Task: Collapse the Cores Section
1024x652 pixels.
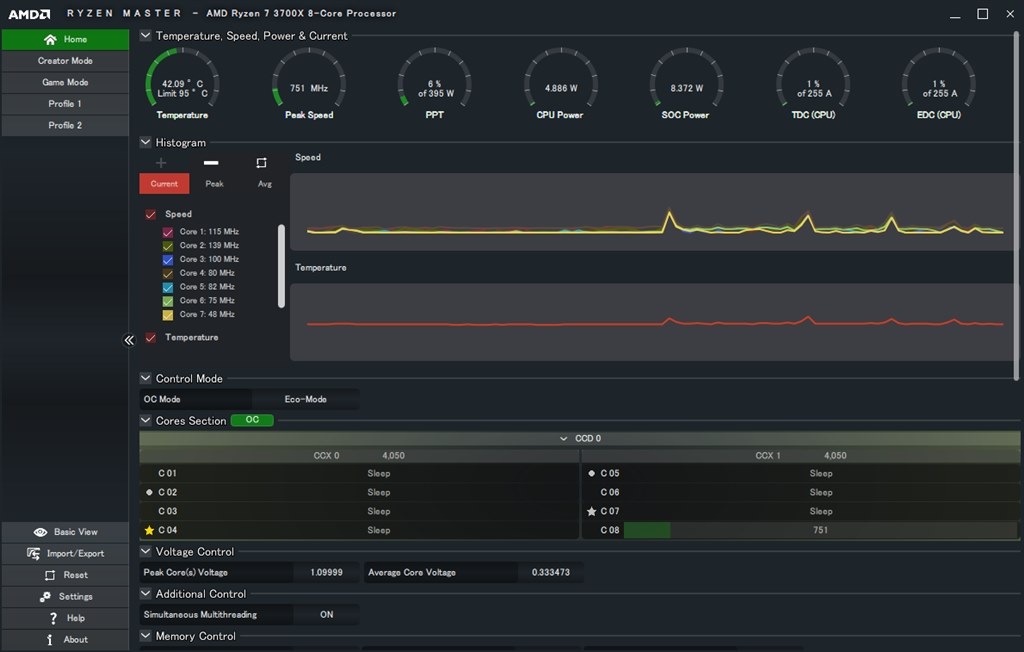Action: [x=146, y=420]
